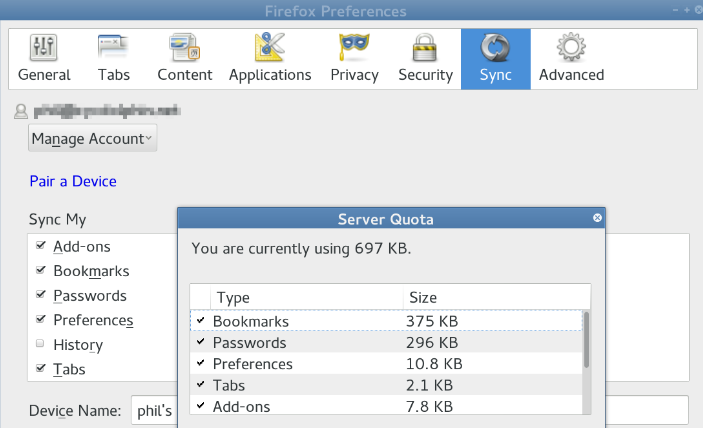Viewport: 703px width, 428px height.
Task: Switch to the General label tab
Action: 44,75
